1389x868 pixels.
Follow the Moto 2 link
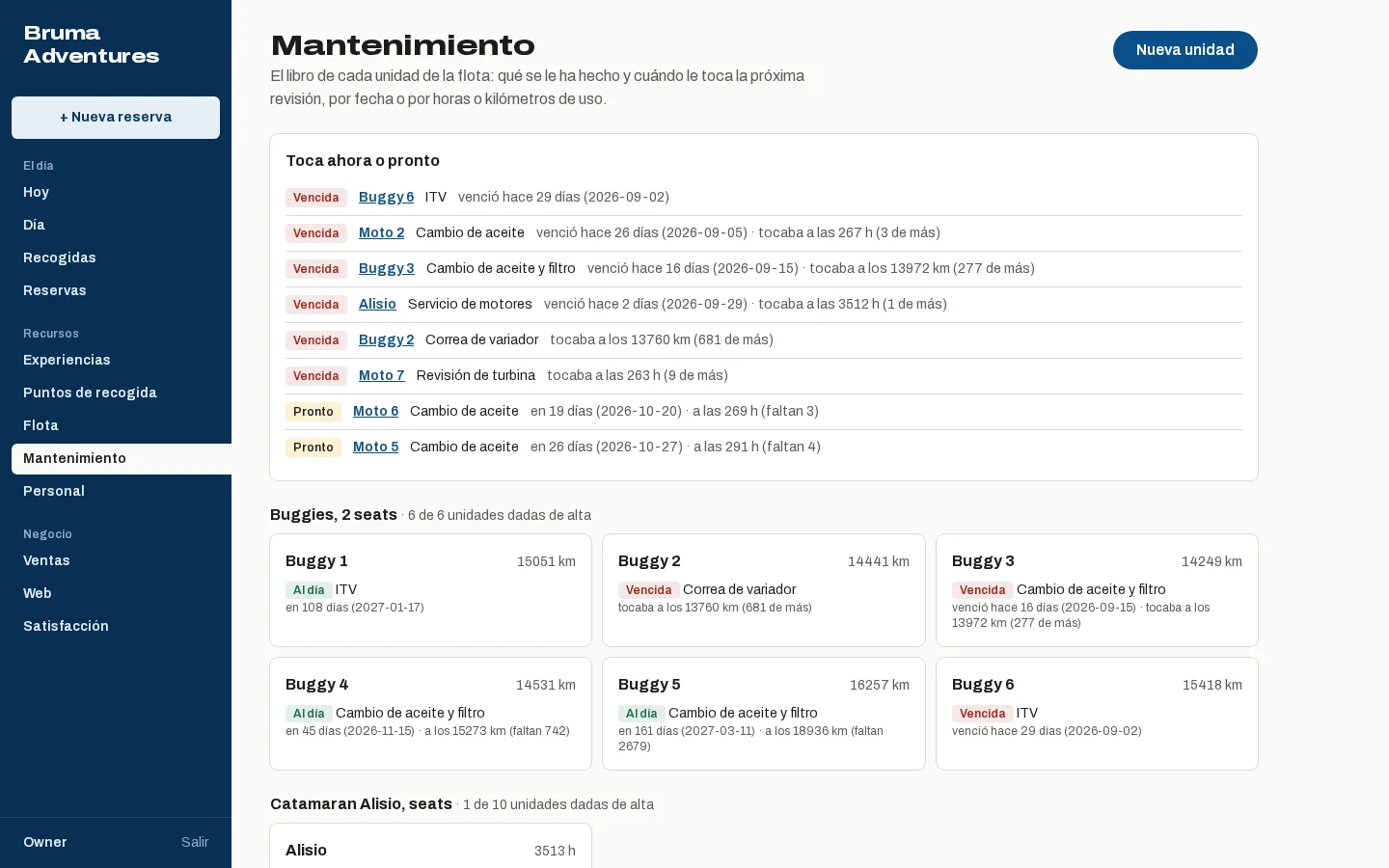click(x=381, y=232)
